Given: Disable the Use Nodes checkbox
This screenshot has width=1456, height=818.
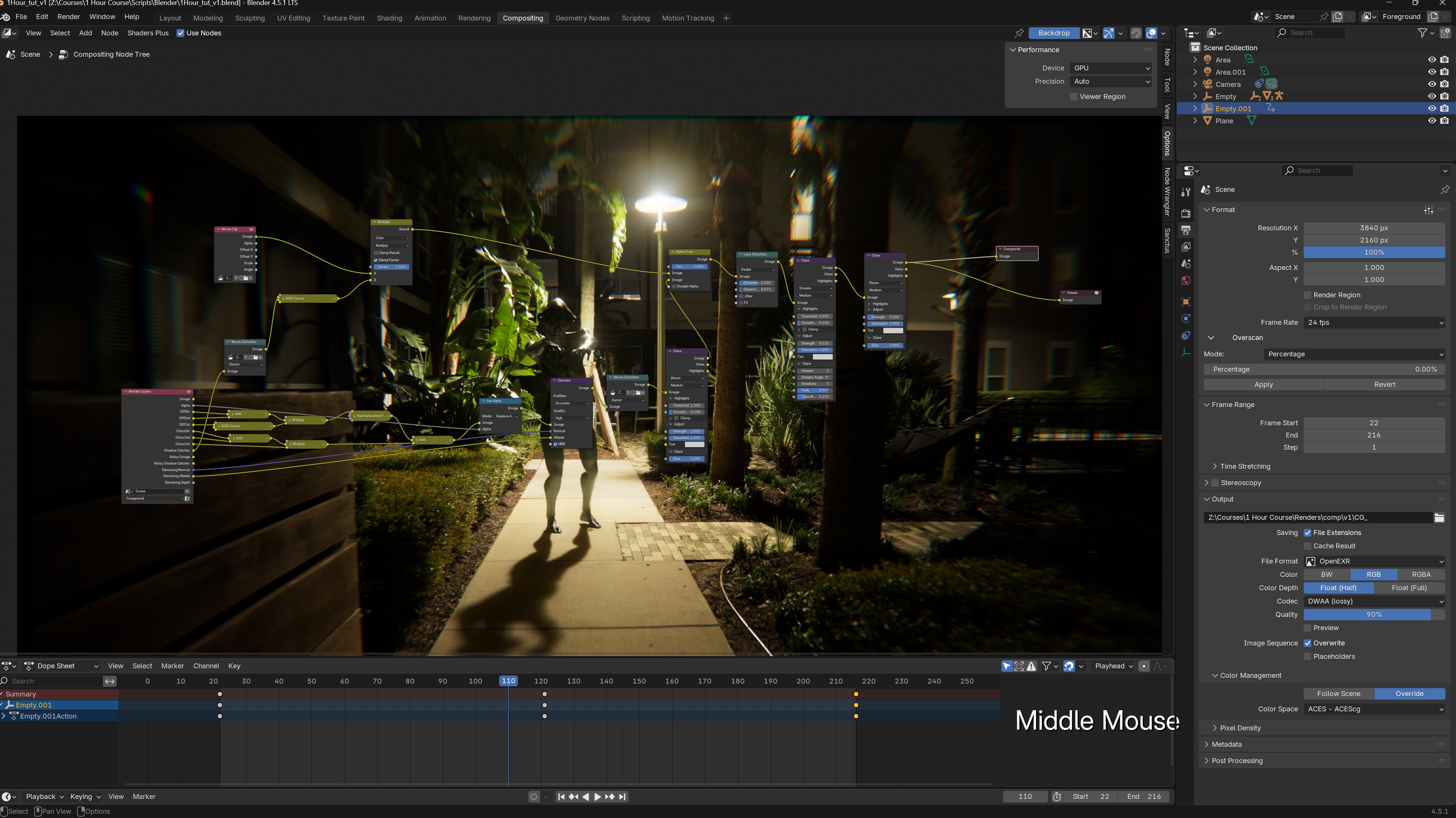Looking at the screenshot, I should tap(180, 34).
